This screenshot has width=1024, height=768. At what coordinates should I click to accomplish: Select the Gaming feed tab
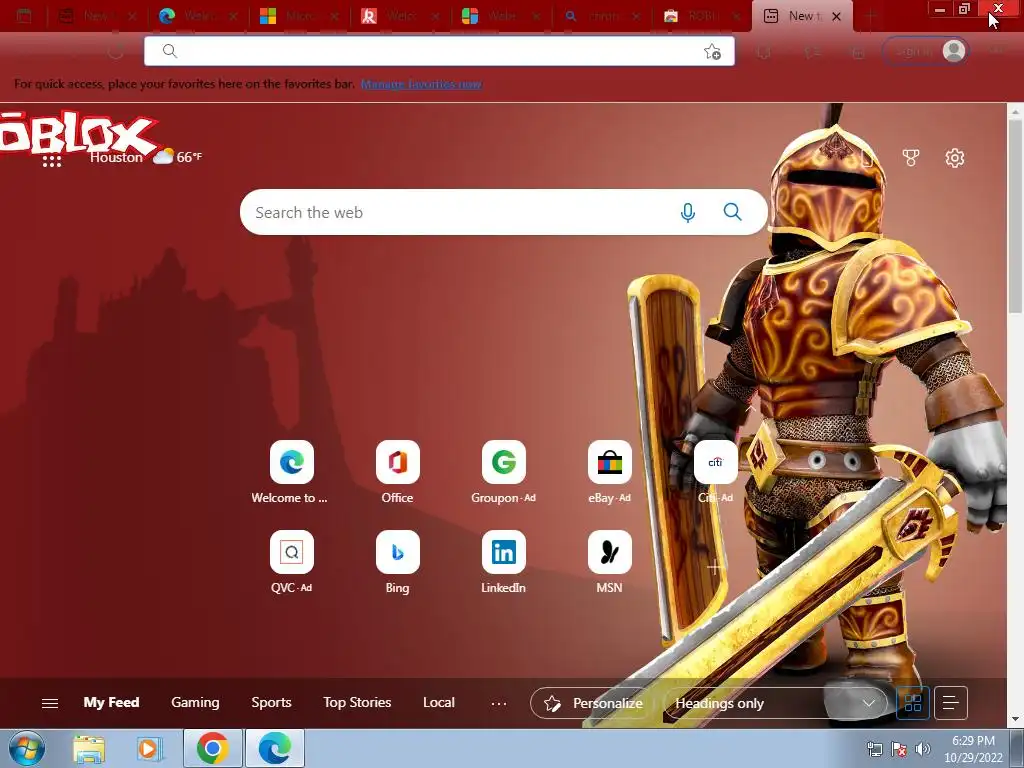[195, 703]
